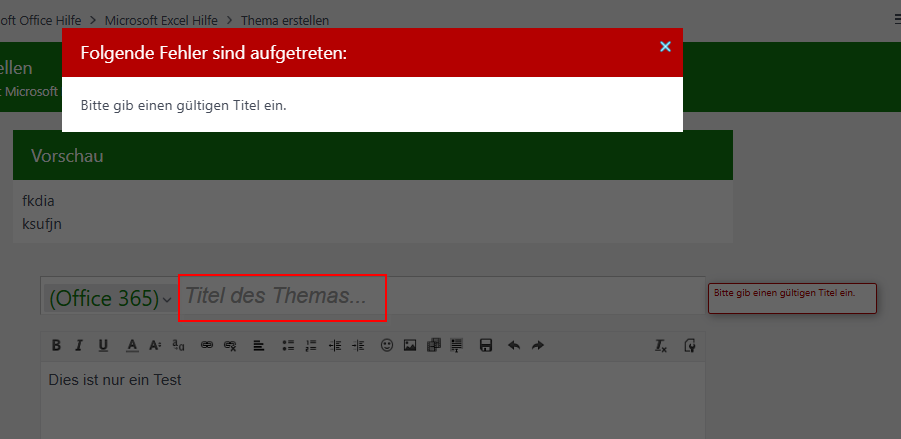Image resolution: width=901 pixels, height=439 pixels.
Task: Apply bold formatting in editor toolbar
Action: [x=56, y=345]
